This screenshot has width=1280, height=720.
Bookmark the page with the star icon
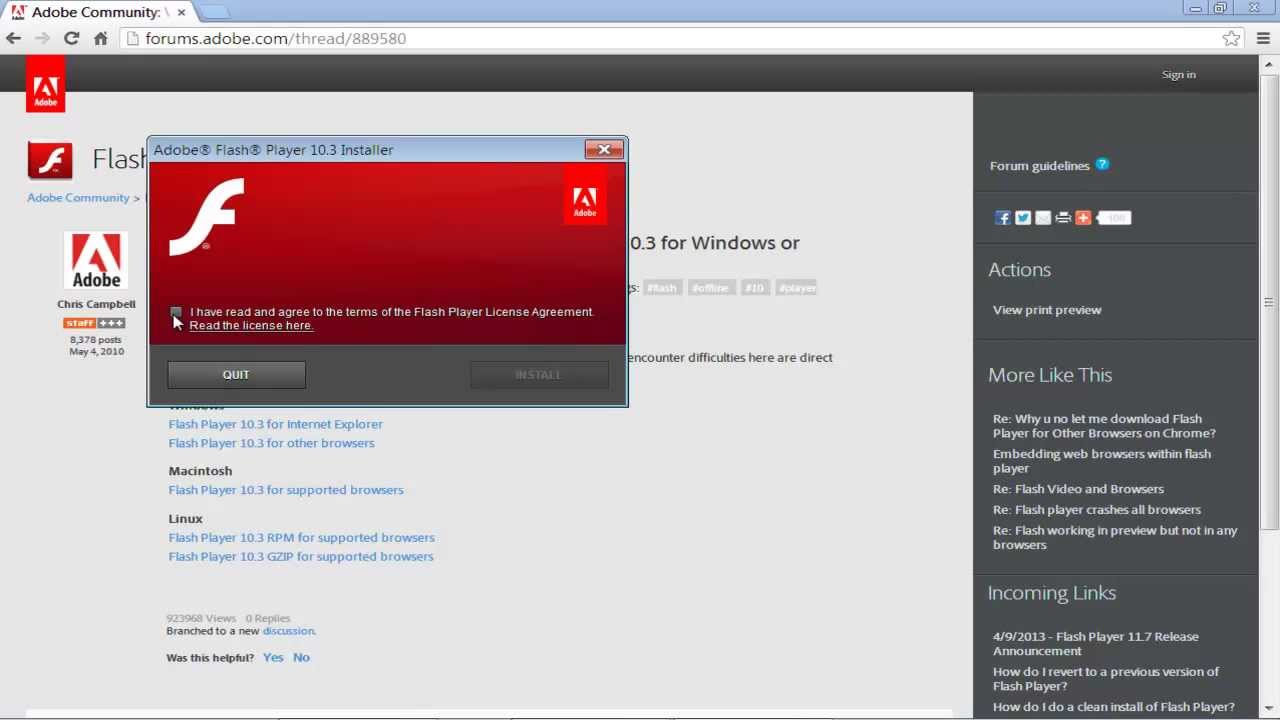pyautogui.click(x=1231, y=38)
